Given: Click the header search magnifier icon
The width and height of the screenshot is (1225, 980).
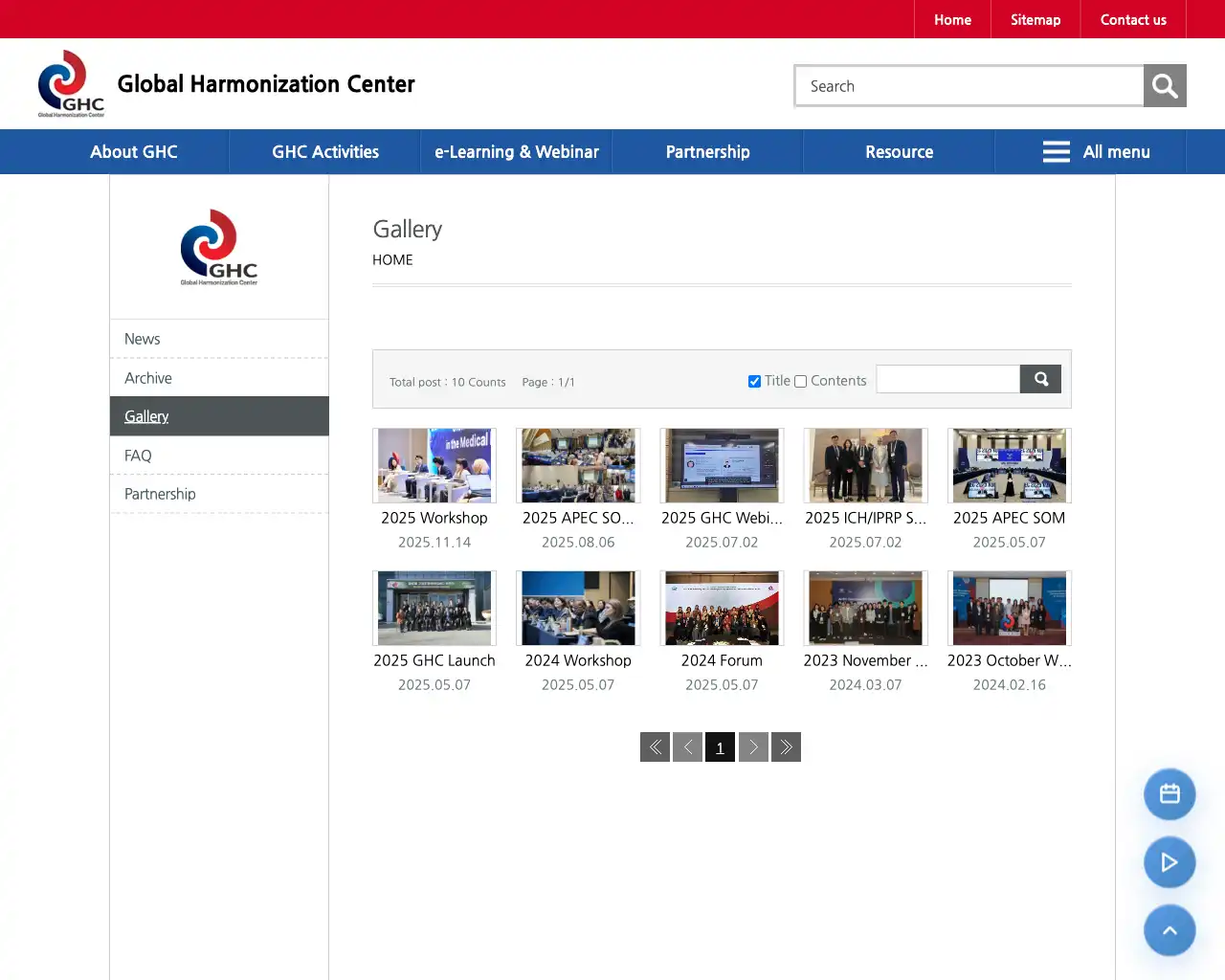Looking at the screenshot, I should point(1164,85).
